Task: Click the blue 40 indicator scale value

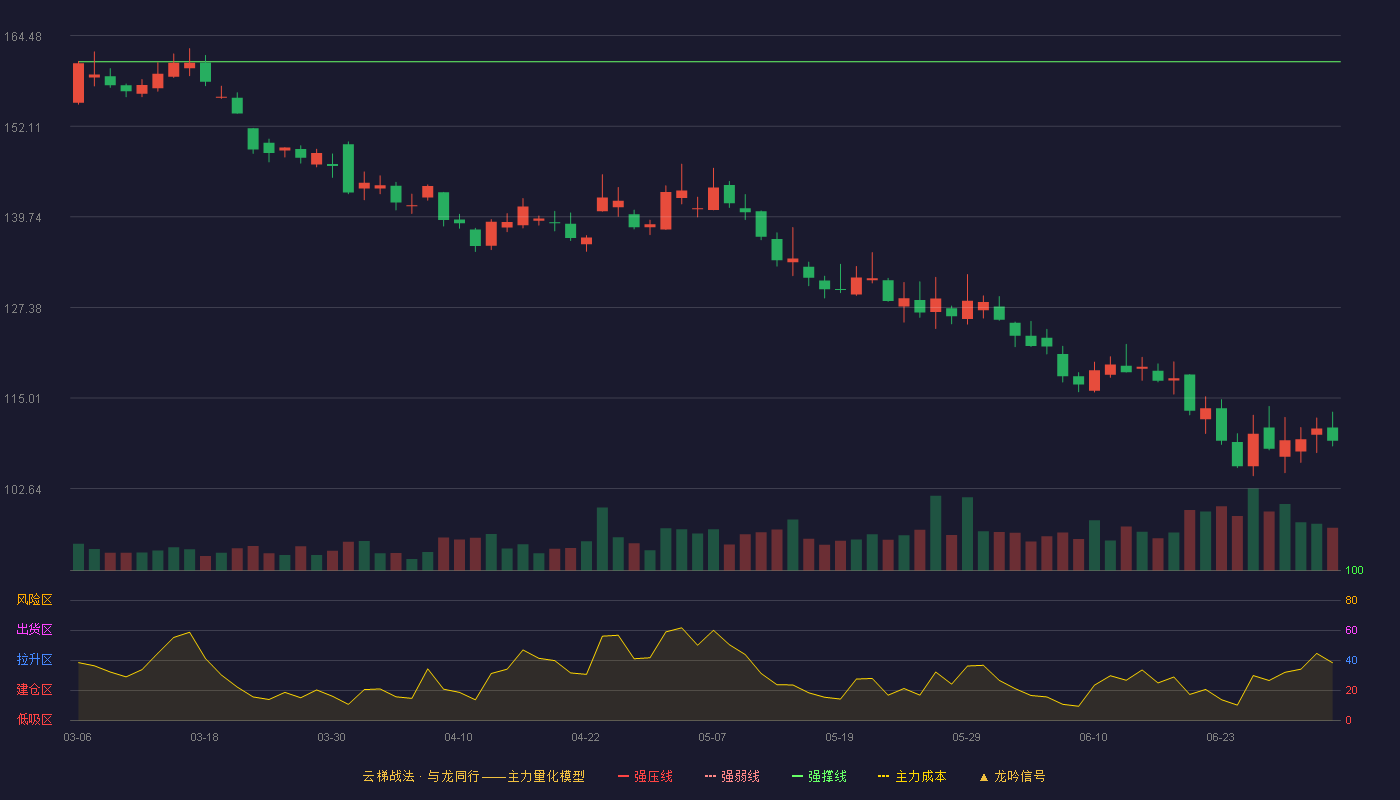Action: 1351,660
